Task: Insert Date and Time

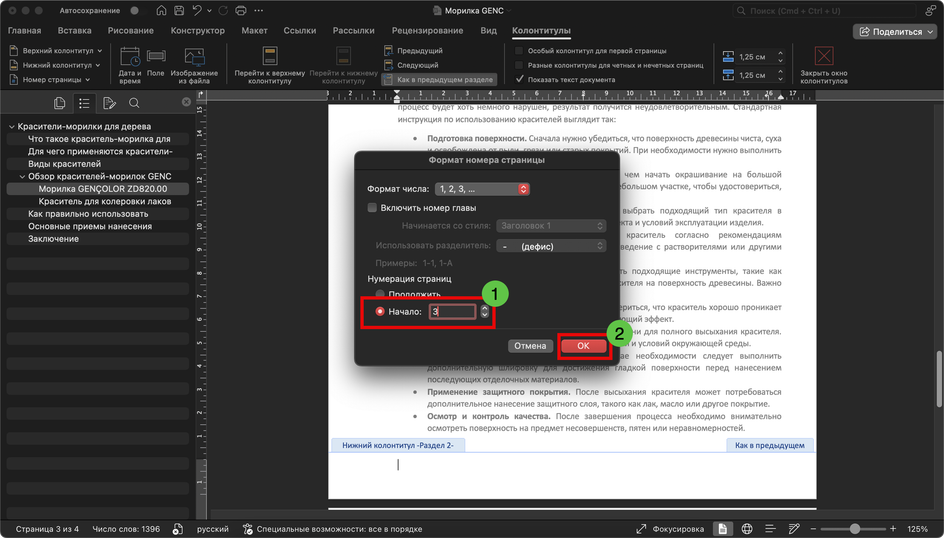Action: pyautogui.click(x=130, y=65)
